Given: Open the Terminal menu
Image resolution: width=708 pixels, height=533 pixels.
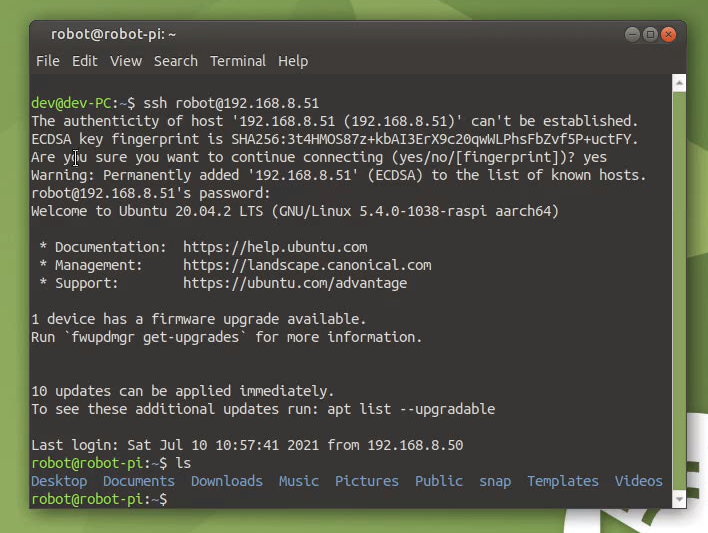Looking at the screenshot, I should pyautogui.click(x=238, y=61).
